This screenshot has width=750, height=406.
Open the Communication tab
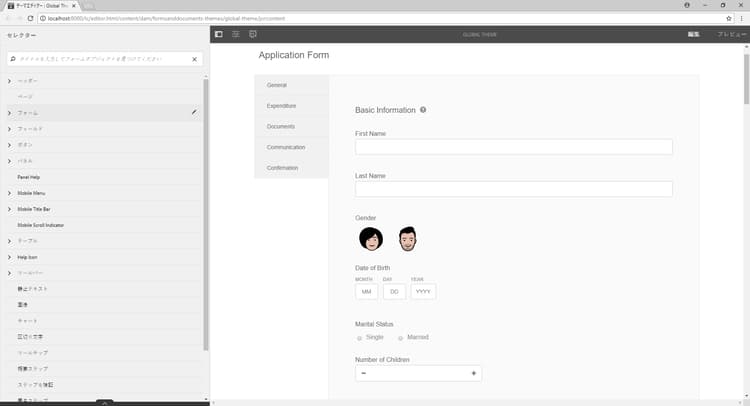coord(291,147)
